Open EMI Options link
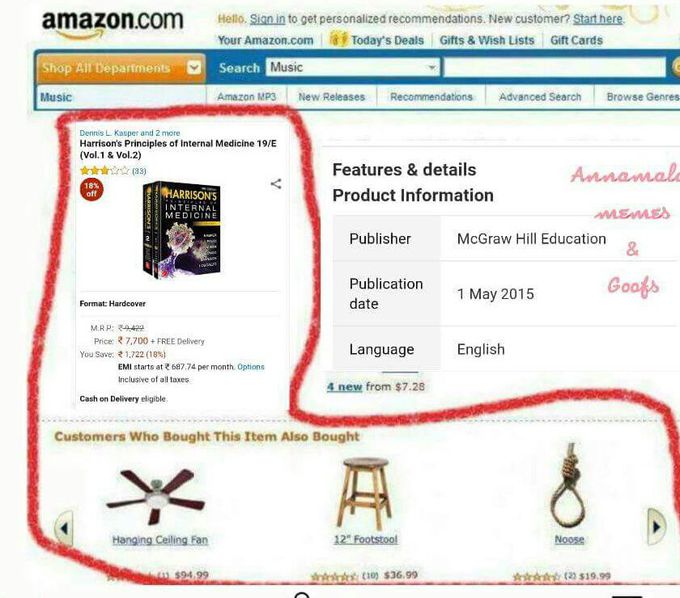The width and height of the screenshot is (680, 598). 251,367
